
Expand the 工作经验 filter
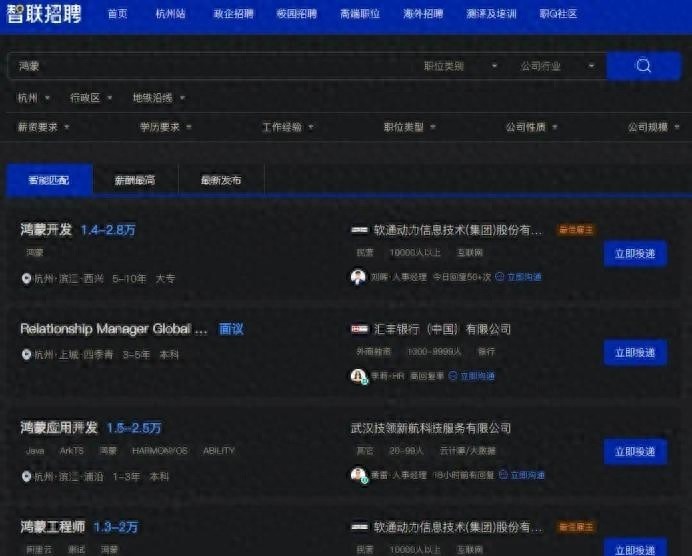288,127
